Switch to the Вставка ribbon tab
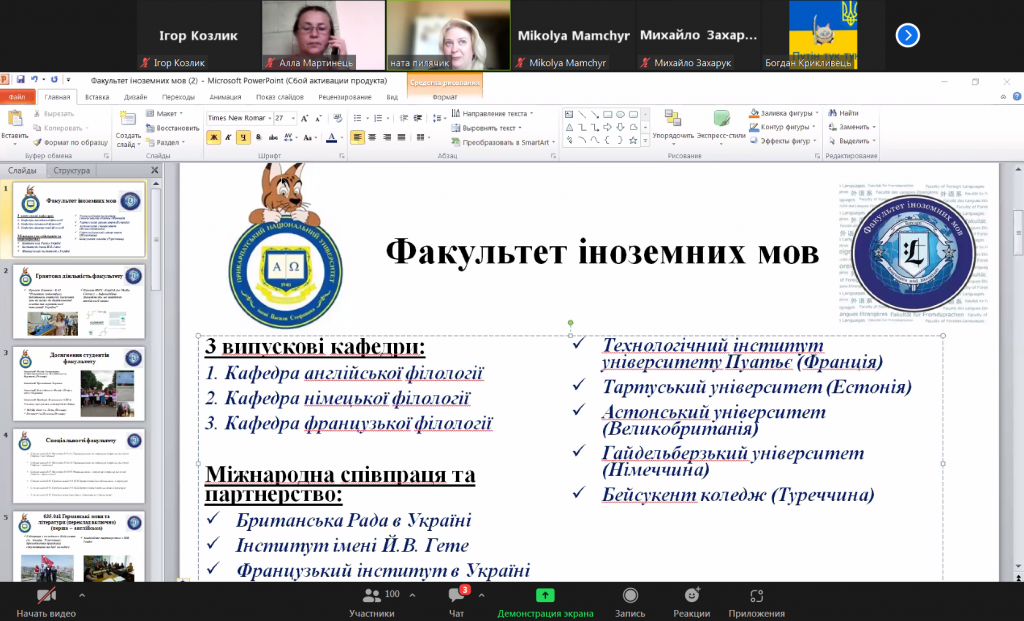The width and height of the screenshot is (1024, 621). (97, 97)
